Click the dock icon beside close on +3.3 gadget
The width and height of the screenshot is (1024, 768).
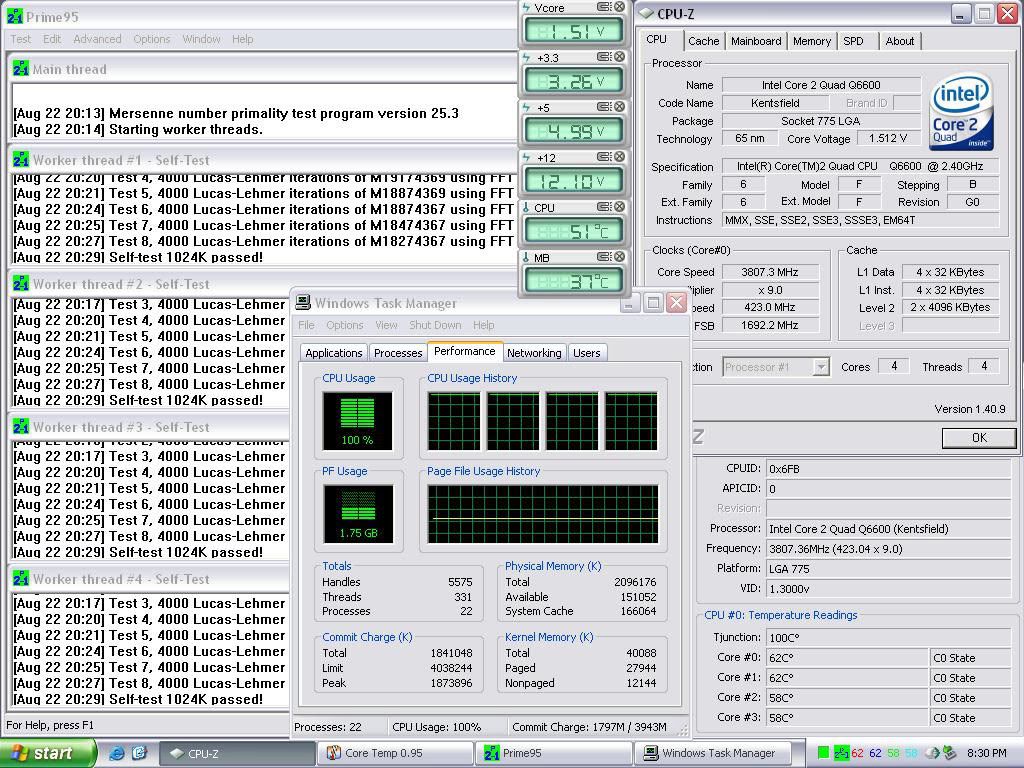[604, 57]
